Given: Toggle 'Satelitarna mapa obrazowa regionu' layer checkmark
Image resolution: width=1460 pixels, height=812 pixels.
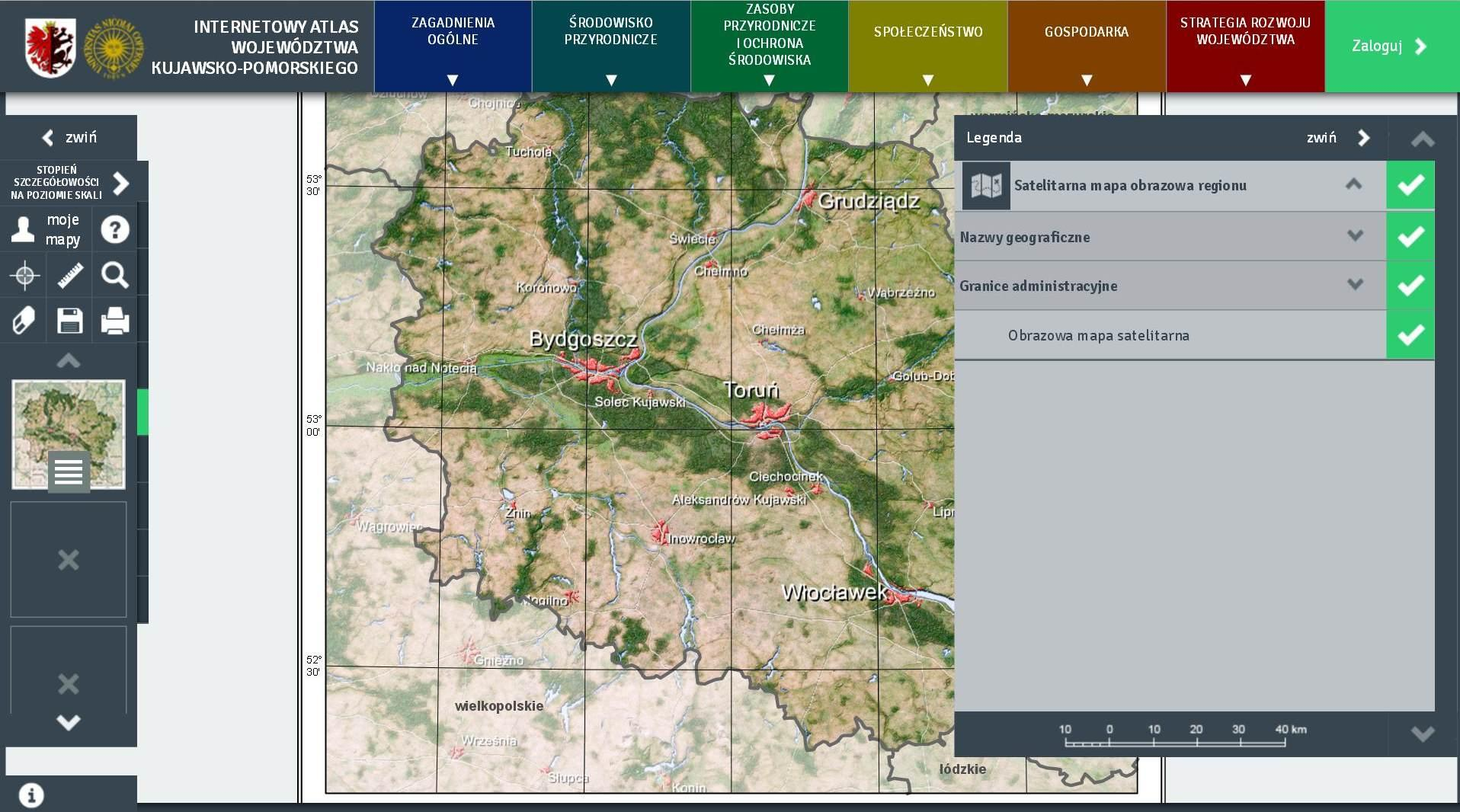Looking at the screenshot, I should 1410,185.
